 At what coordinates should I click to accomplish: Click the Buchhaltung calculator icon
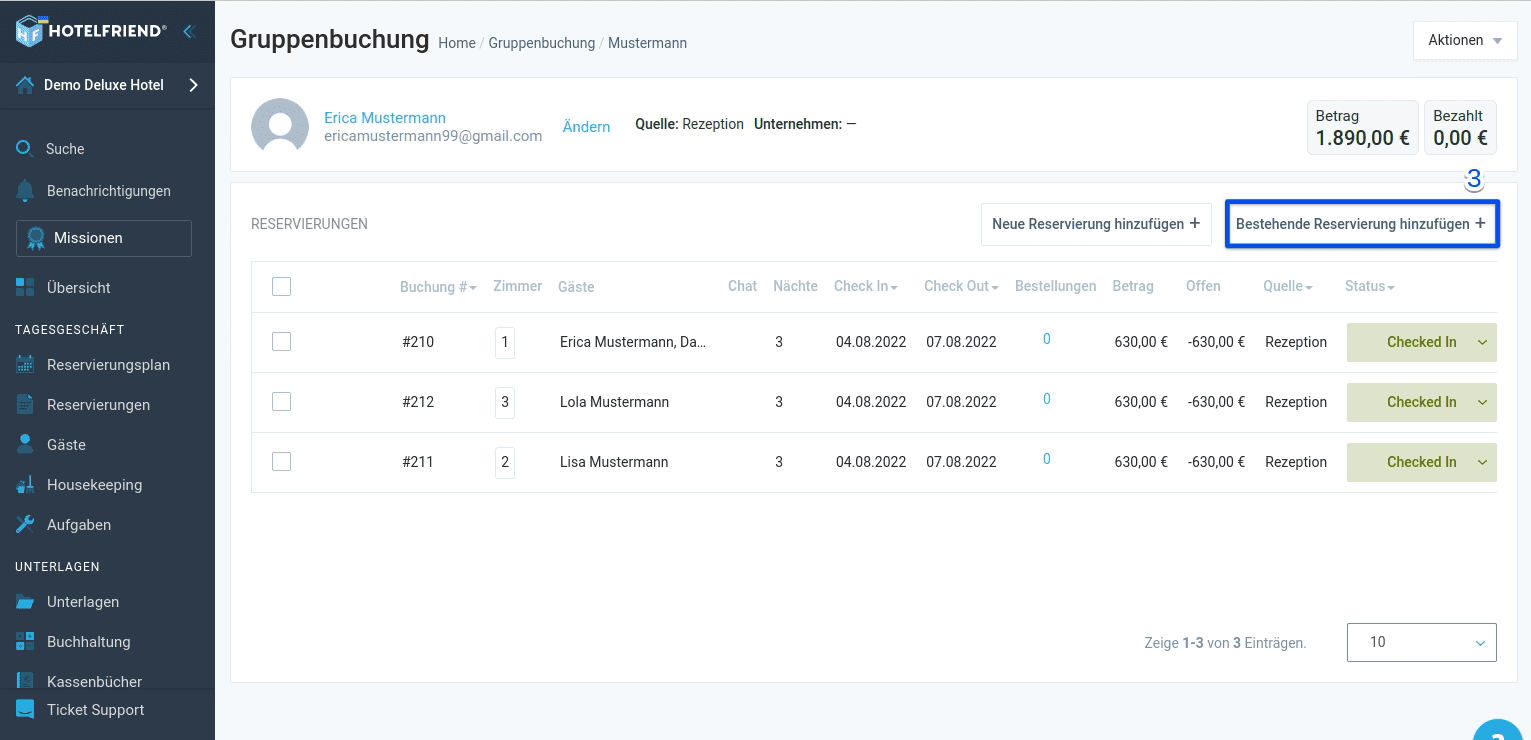click(25, 642)
